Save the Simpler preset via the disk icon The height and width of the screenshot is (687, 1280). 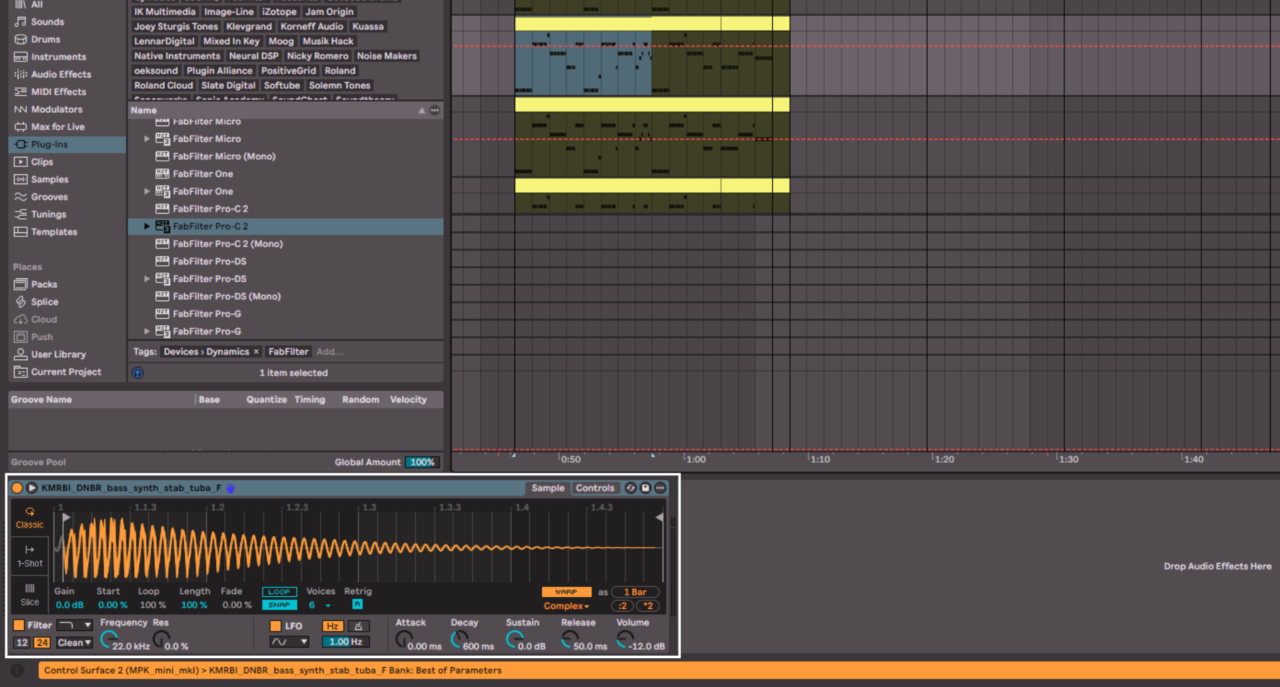click(x=645, y=488)
